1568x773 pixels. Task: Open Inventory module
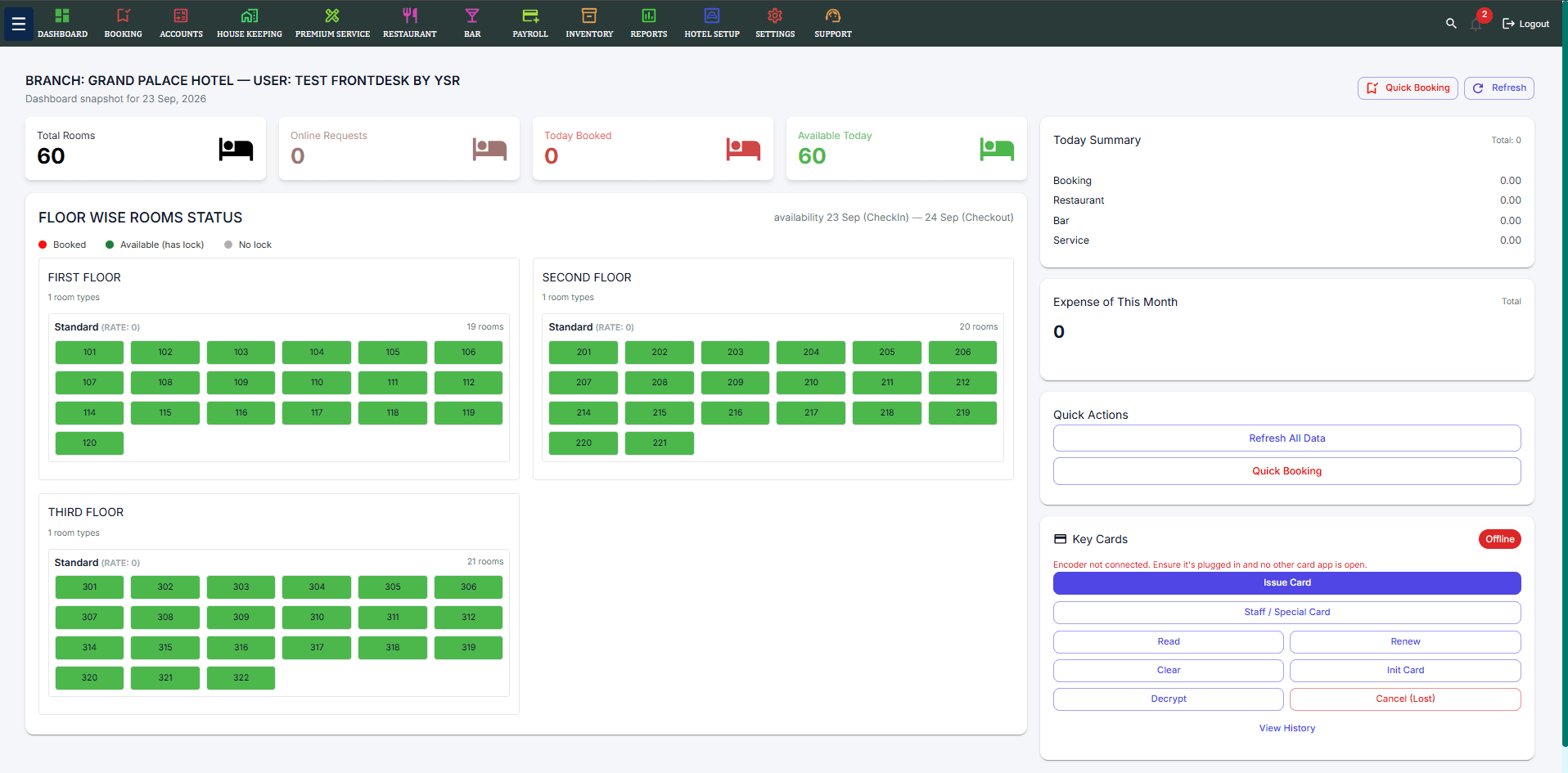point(589,24)
